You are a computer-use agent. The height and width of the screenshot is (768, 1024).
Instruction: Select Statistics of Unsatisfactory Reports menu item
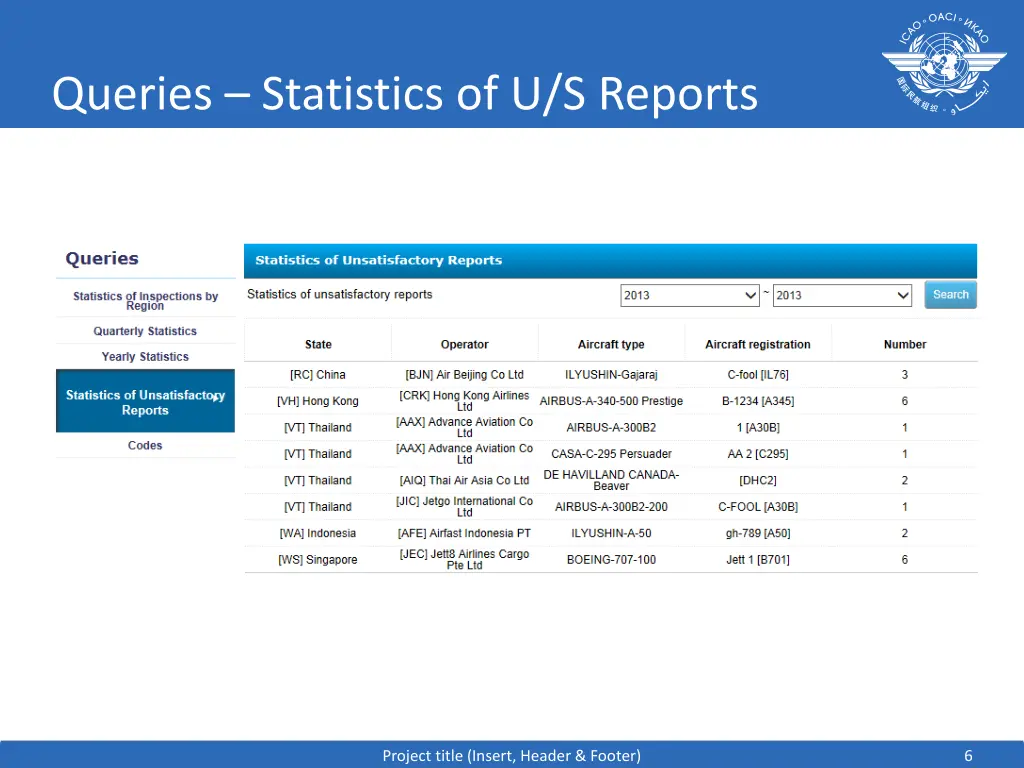tap(145, 401)
